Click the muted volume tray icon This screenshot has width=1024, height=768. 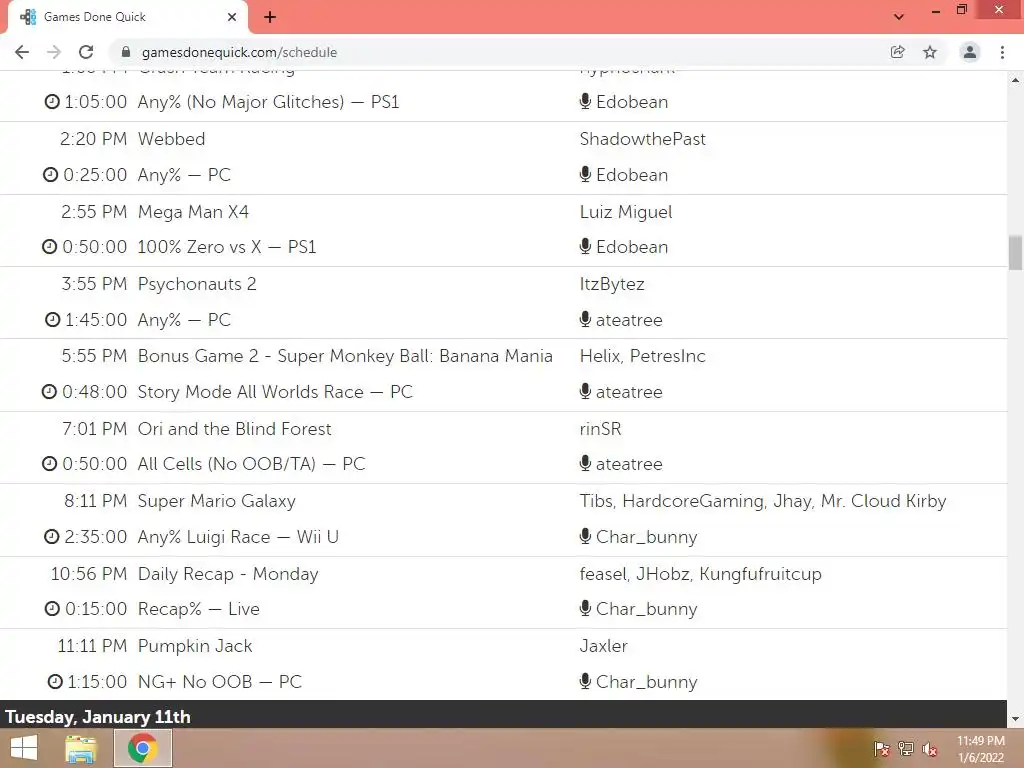tap(930, 749)
